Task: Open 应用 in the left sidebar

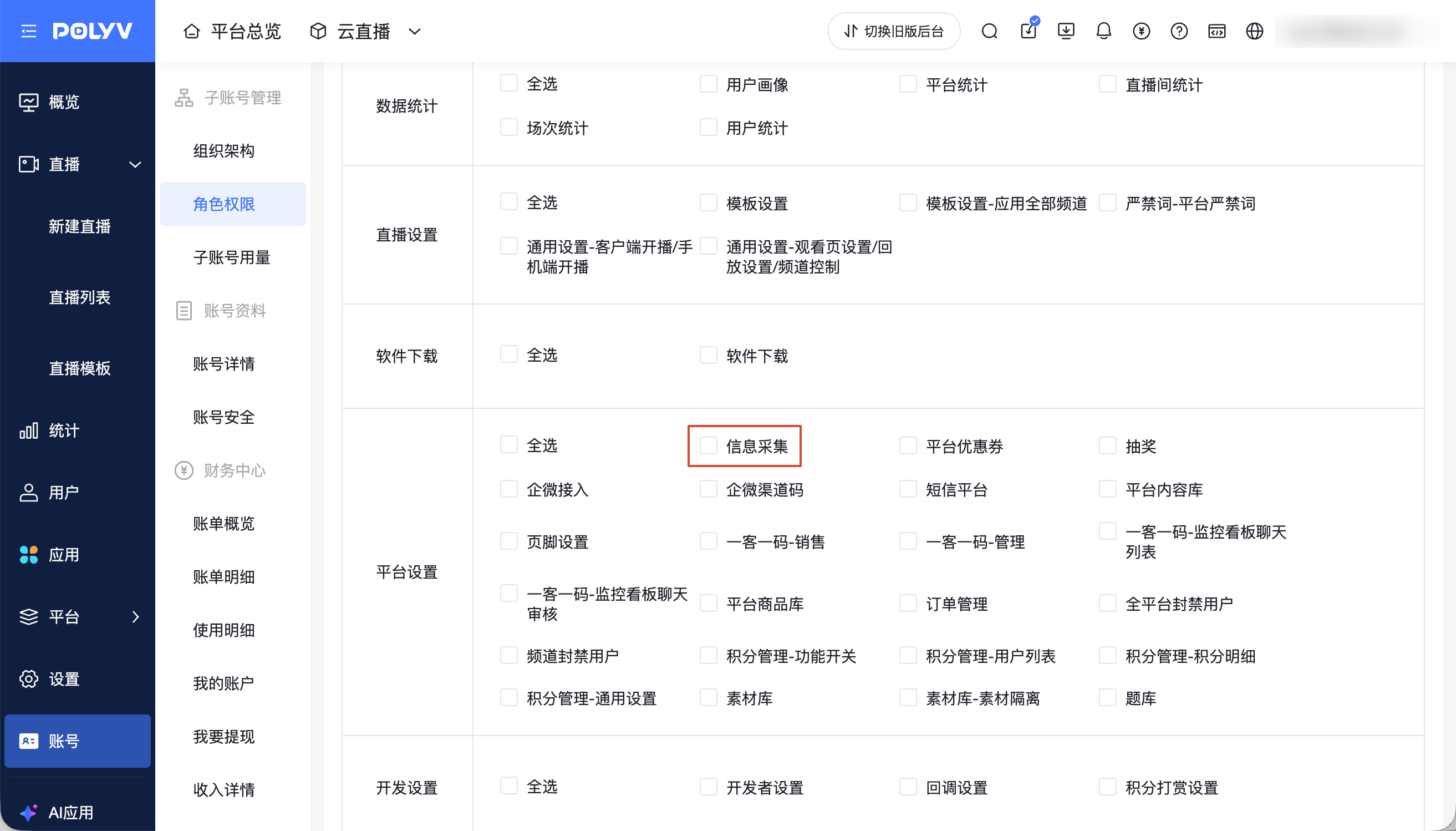Action: point(78,554)
